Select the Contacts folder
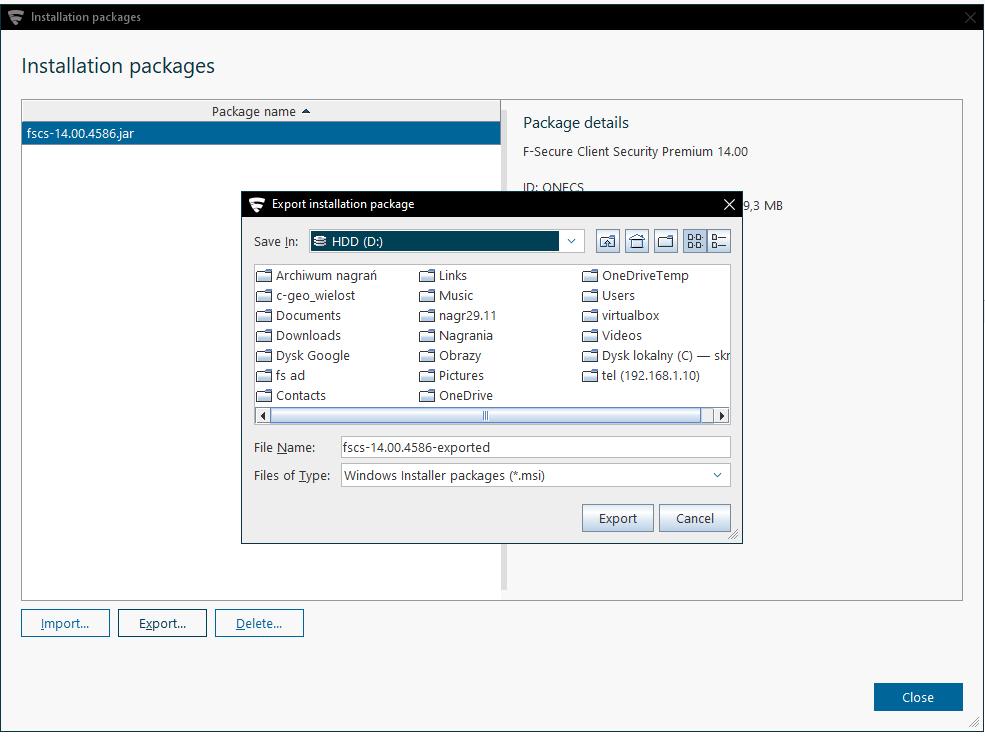The height and width of the screenshot is (737, 985). 291,396
